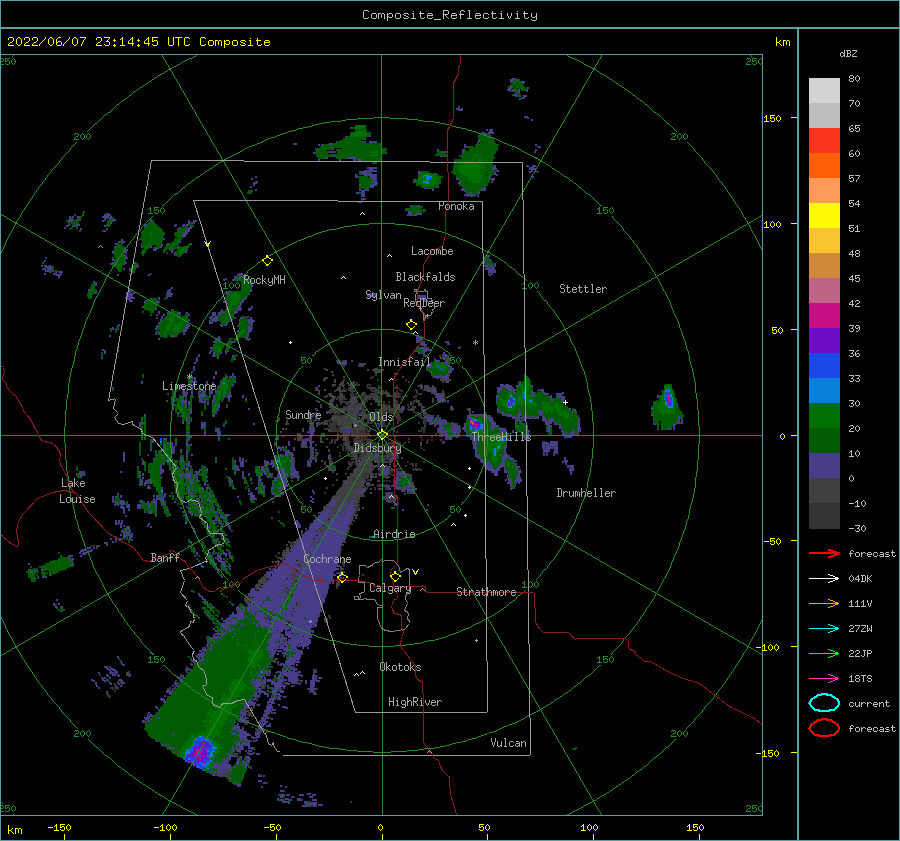
Task: Click the Airdrie town label
Action: click(x=394, y=534)
